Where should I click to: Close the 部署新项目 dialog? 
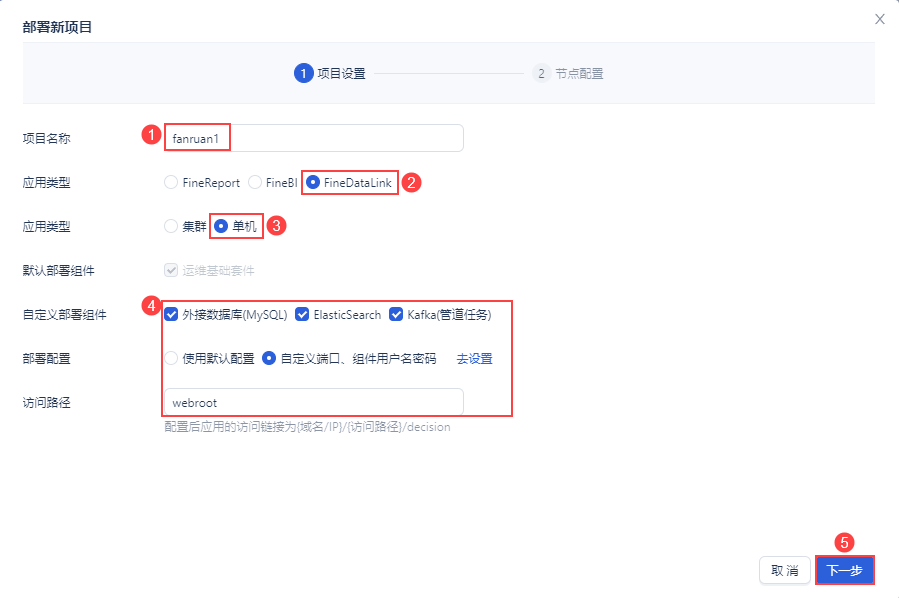(880, 19)
